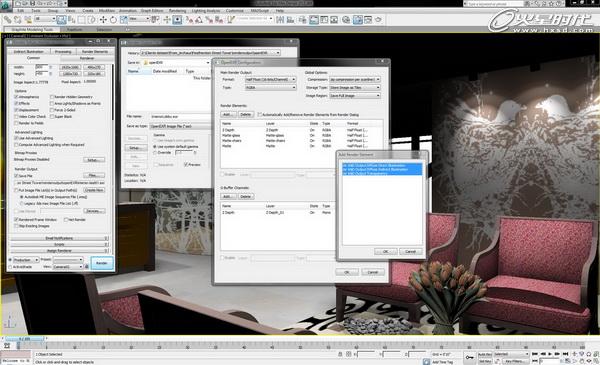Toggle the Displacement checkbox
Image resolution: width=600 pixels, height=365 pixels.
[x=16, y=110]
